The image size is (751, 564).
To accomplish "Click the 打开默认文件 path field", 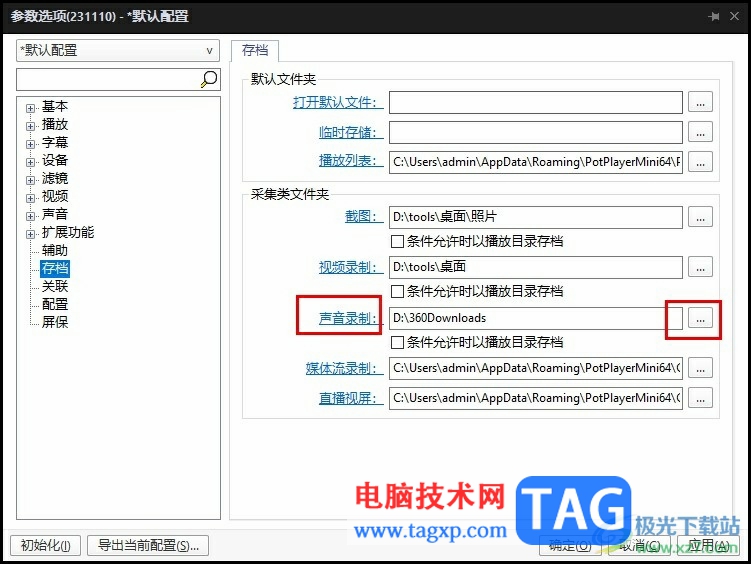I will 535,102.
